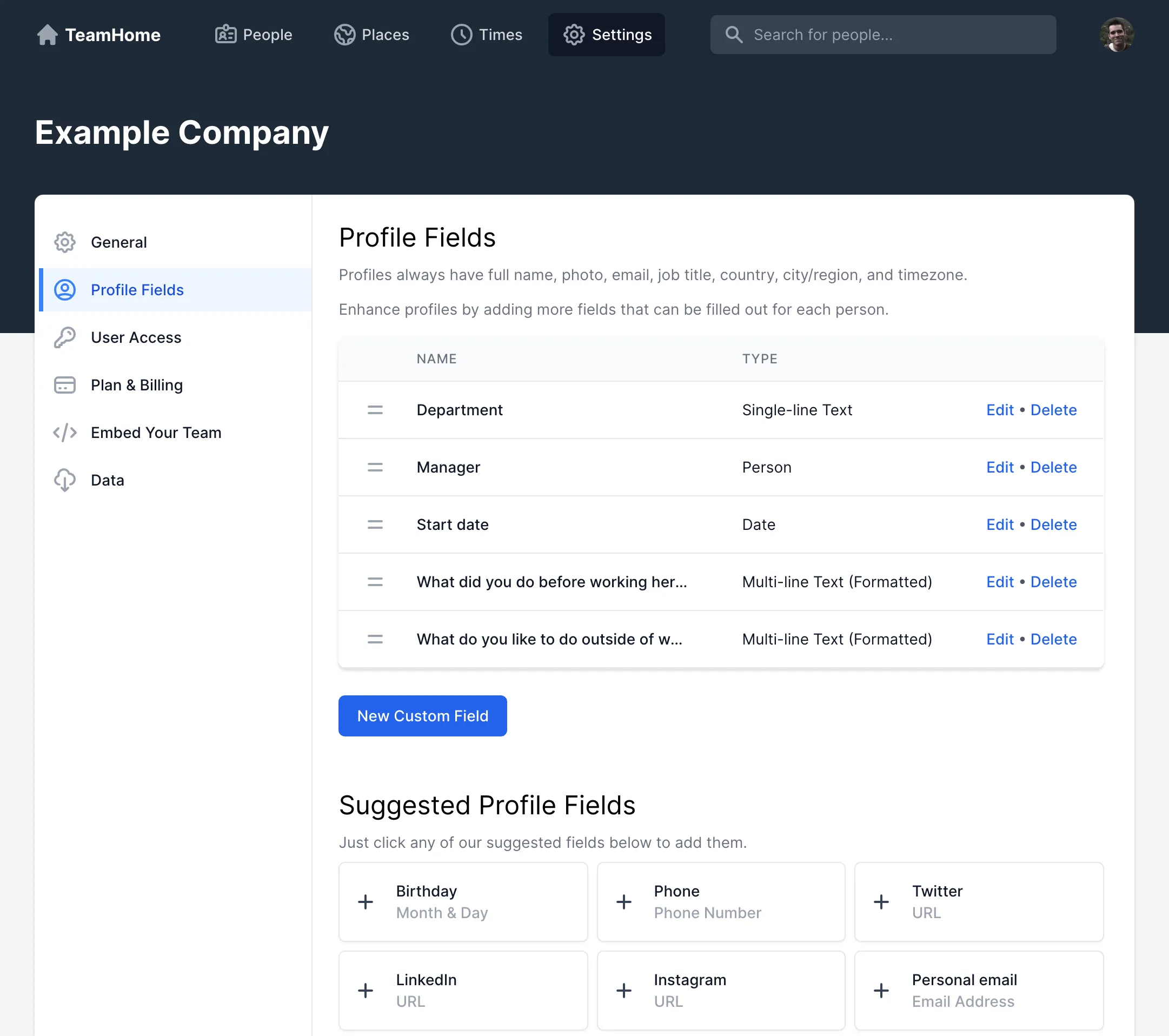The width and height of the screenshot is (1169, 1036).
Task: Click the TeamHome house logo icon
Action: [47, 35]
